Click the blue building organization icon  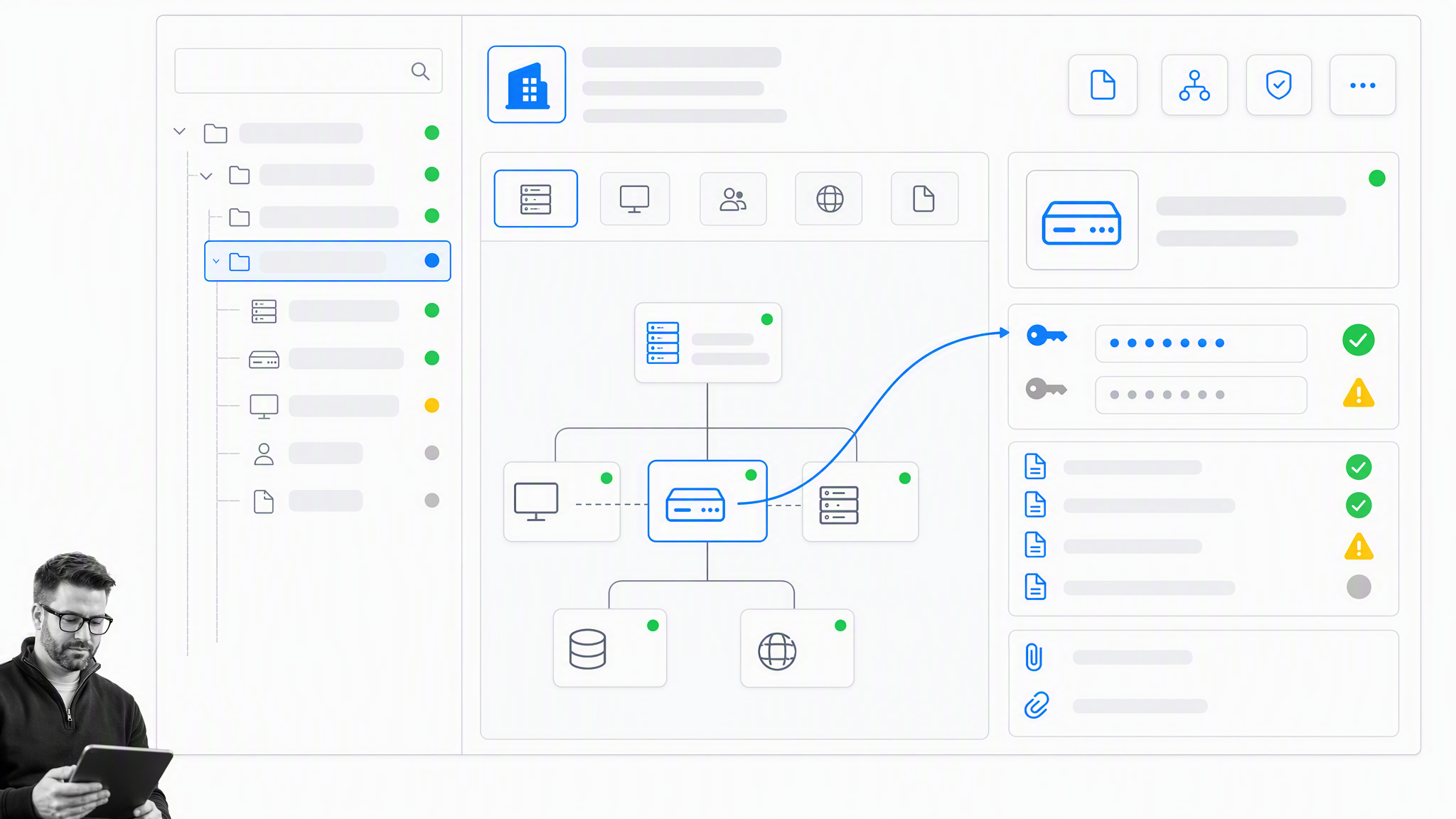(527, 85)
